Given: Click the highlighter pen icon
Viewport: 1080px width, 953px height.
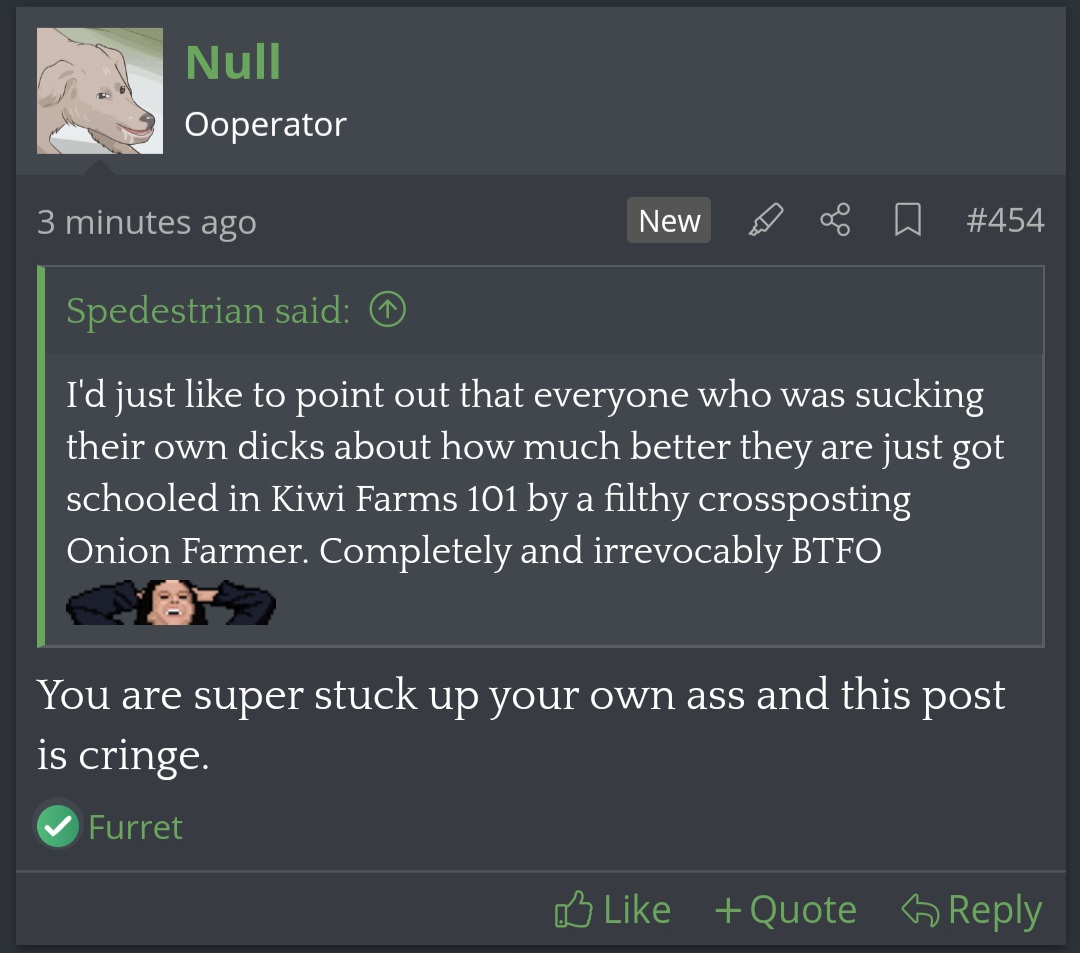Looking at the screenshot, I should point(766,220).
